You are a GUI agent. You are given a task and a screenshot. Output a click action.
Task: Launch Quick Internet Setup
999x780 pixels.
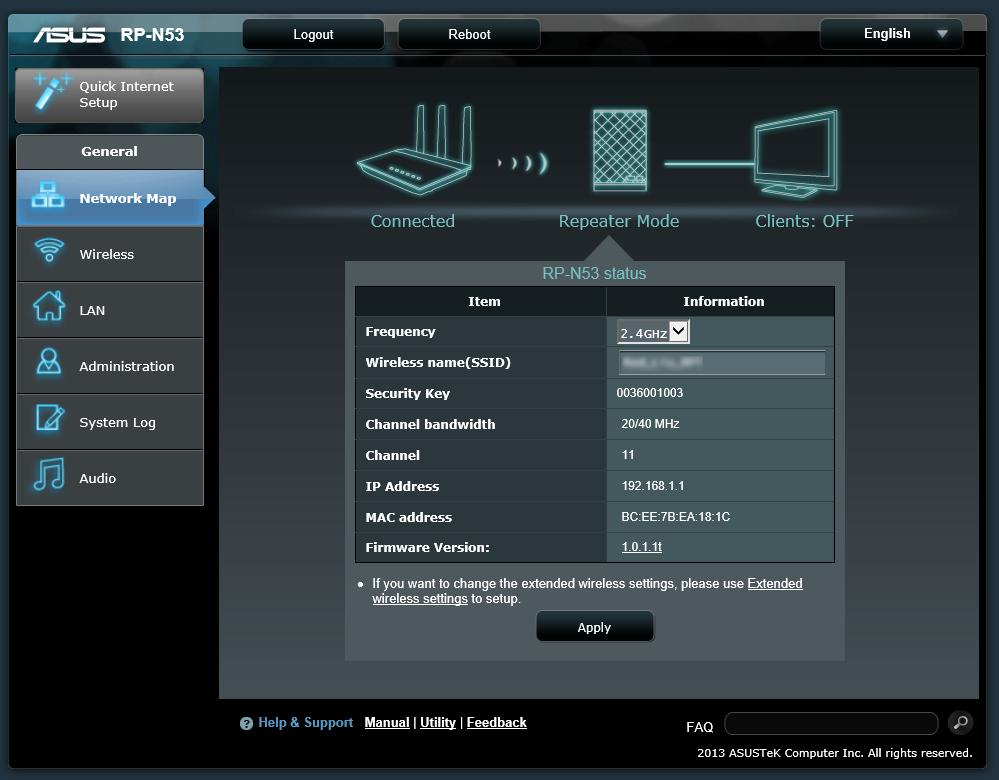(x=110, y=95)
